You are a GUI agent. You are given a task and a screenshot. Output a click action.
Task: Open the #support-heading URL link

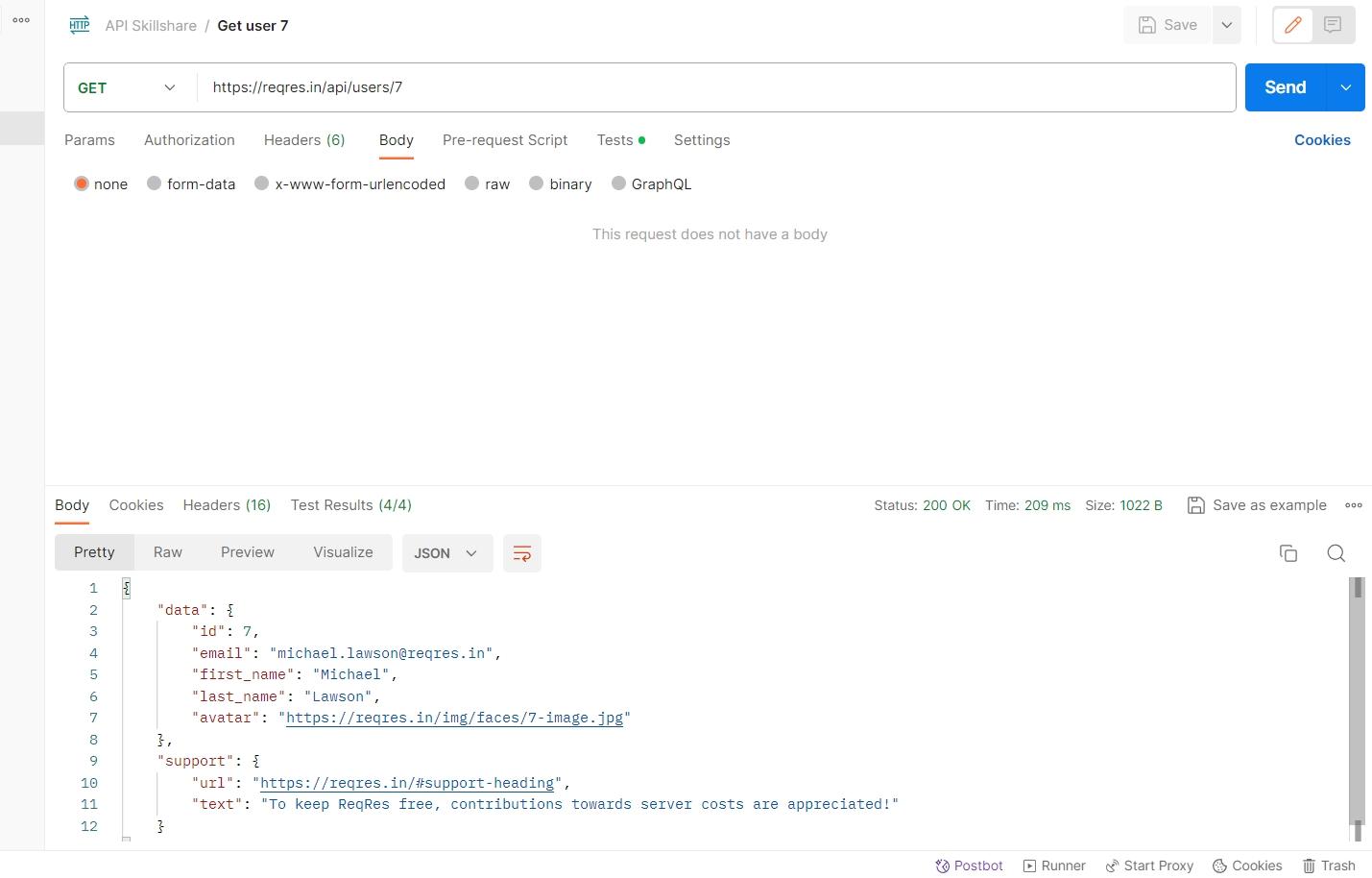point(407,783)
